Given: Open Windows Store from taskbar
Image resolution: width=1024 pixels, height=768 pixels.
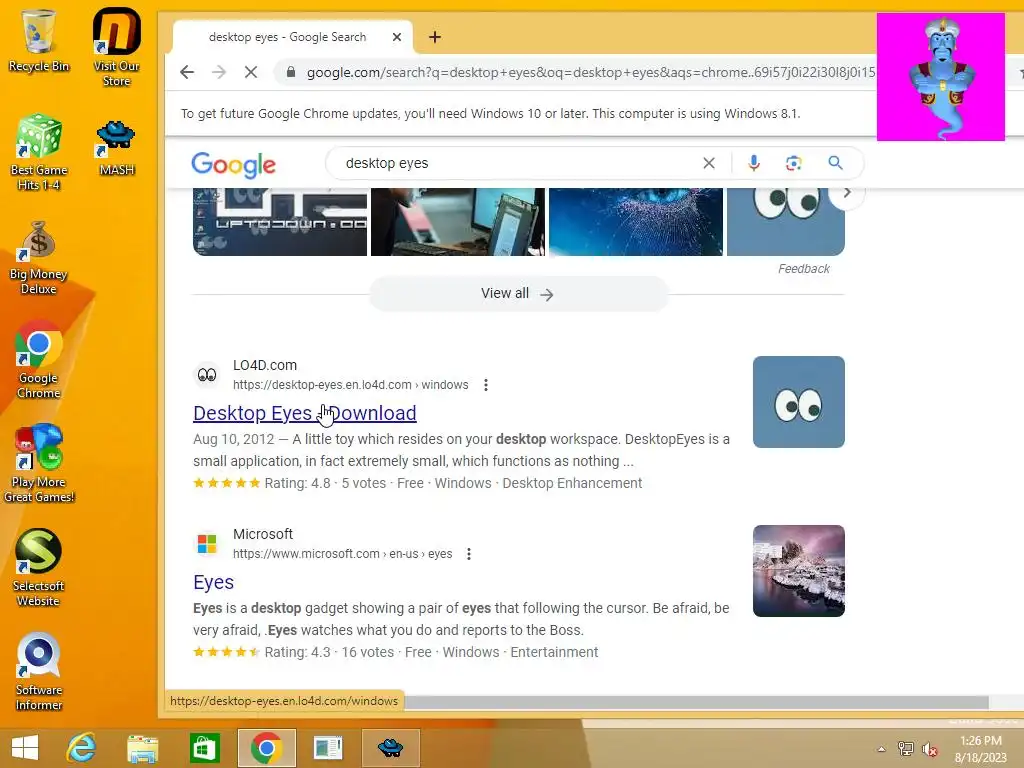Looking at the screenshot, I should coord(204,748).
